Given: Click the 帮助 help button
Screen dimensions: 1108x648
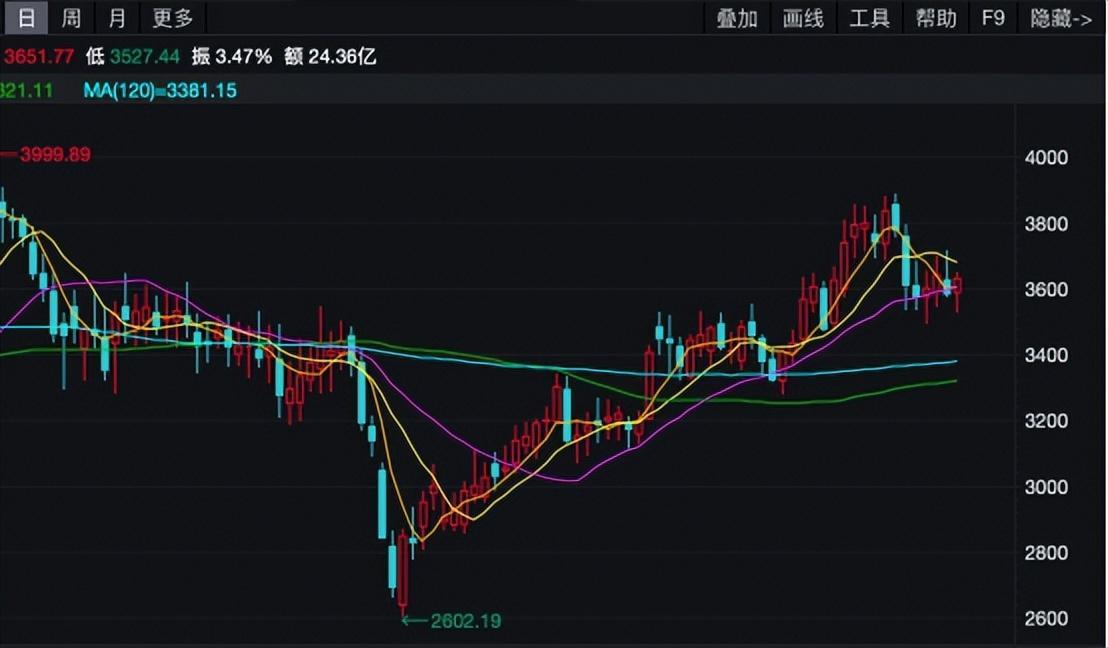Looking at the screenshot, I should (x=936, y=18).
